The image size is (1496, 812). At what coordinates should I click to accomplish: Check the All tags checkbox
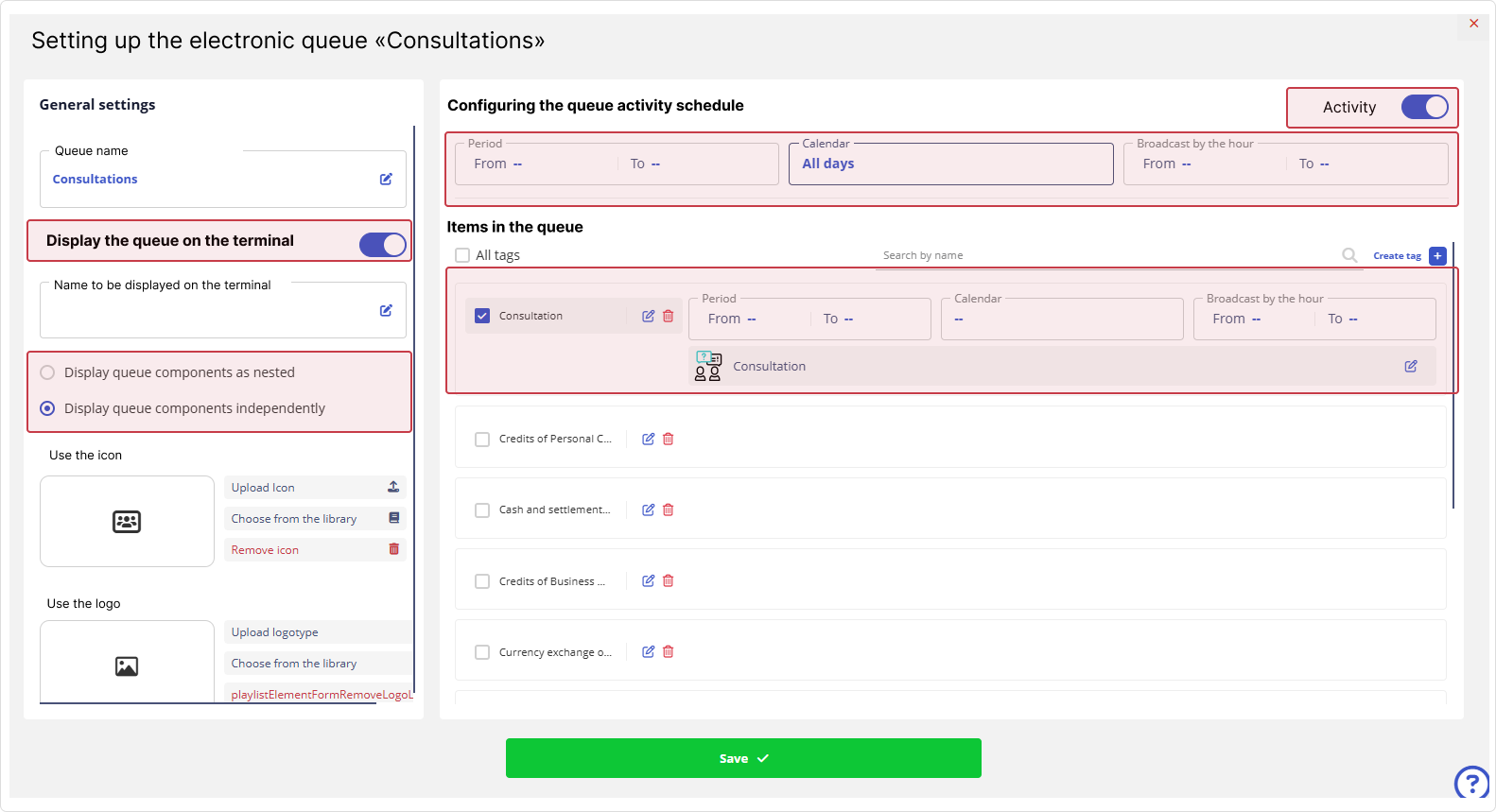[x=462, y=255]
